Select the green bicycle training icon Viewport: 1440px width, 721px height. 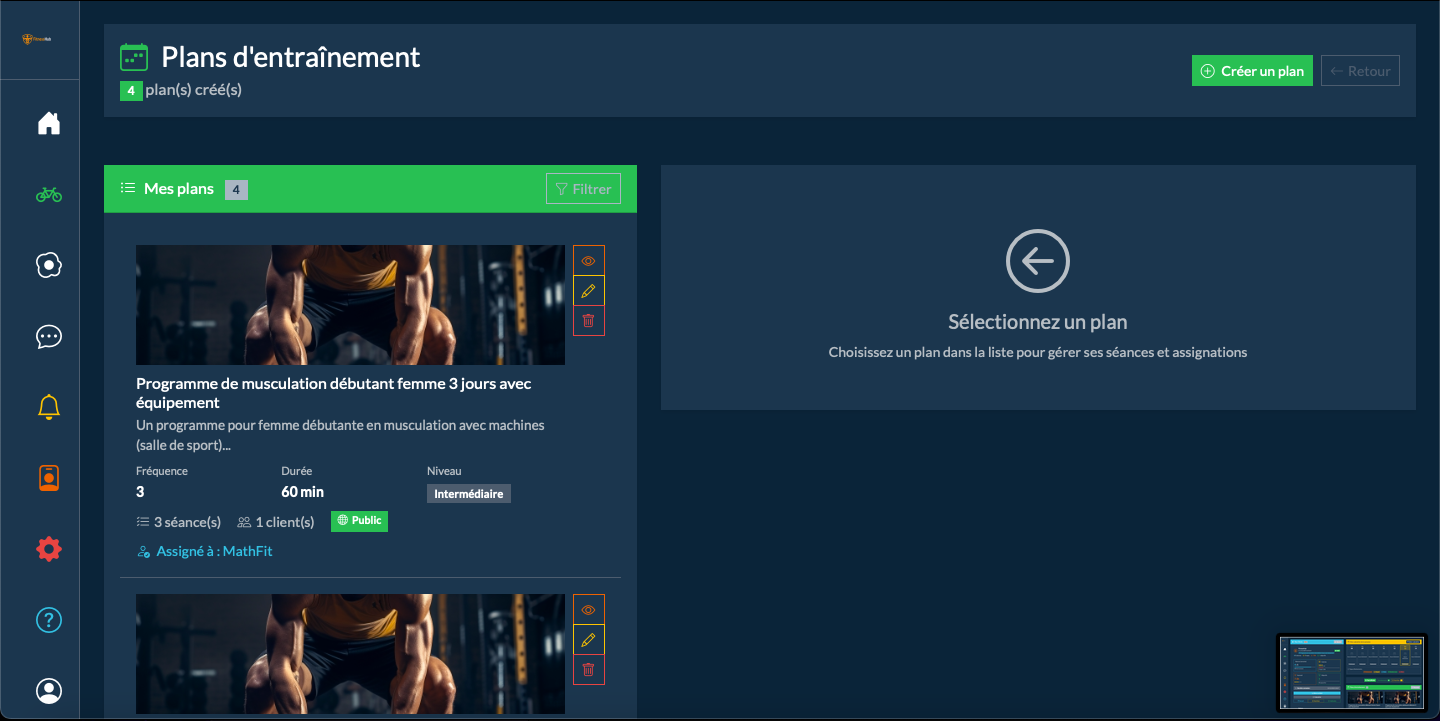(48, 193)
